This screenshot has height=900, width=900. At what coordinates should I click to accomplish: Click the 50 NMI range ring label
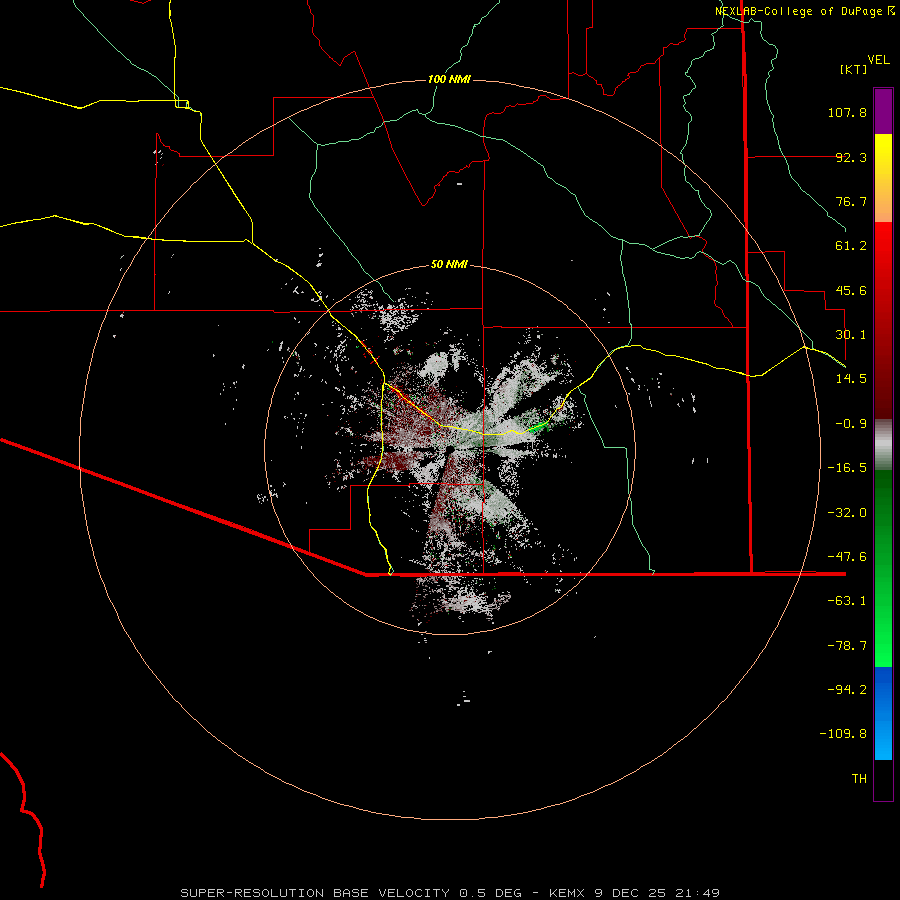point(449,264)
